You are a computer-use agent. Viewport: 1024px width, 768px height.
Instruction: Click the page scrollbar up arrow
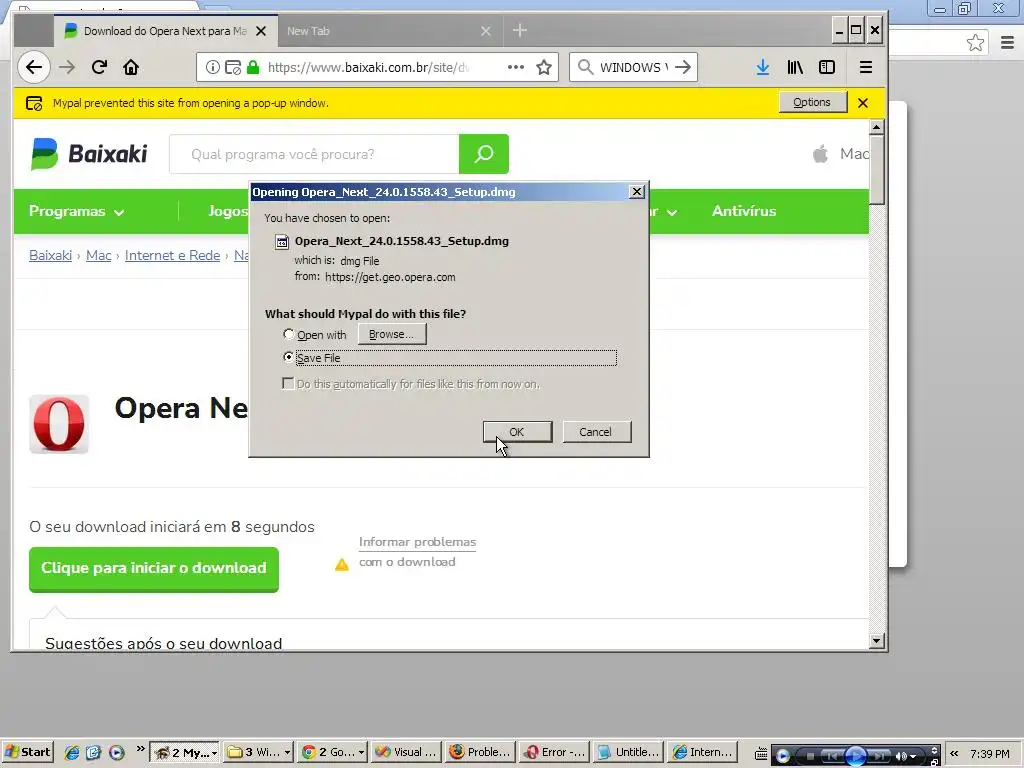(876, 127)
